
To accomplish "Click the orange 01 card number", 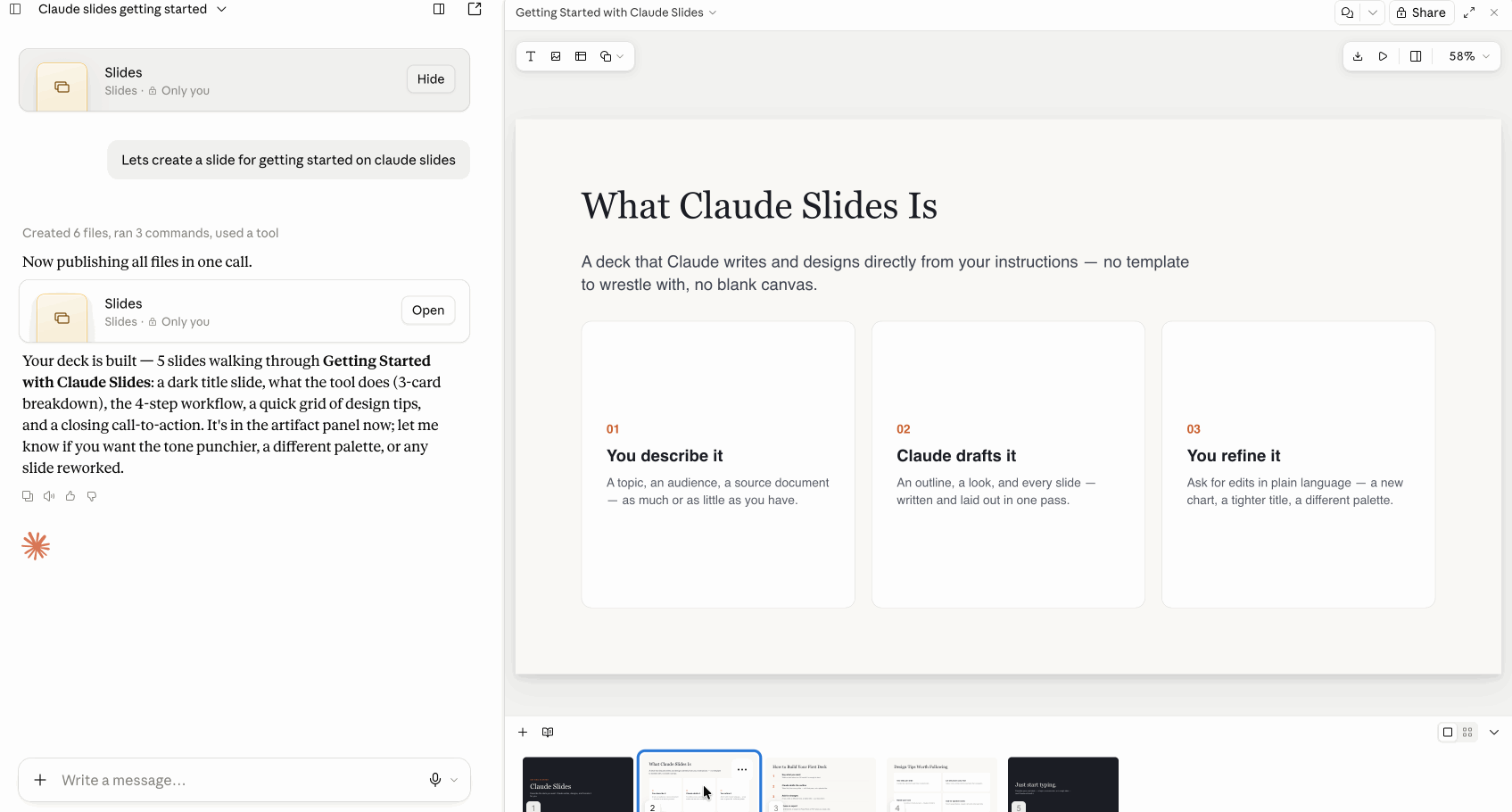I will 613,429.
